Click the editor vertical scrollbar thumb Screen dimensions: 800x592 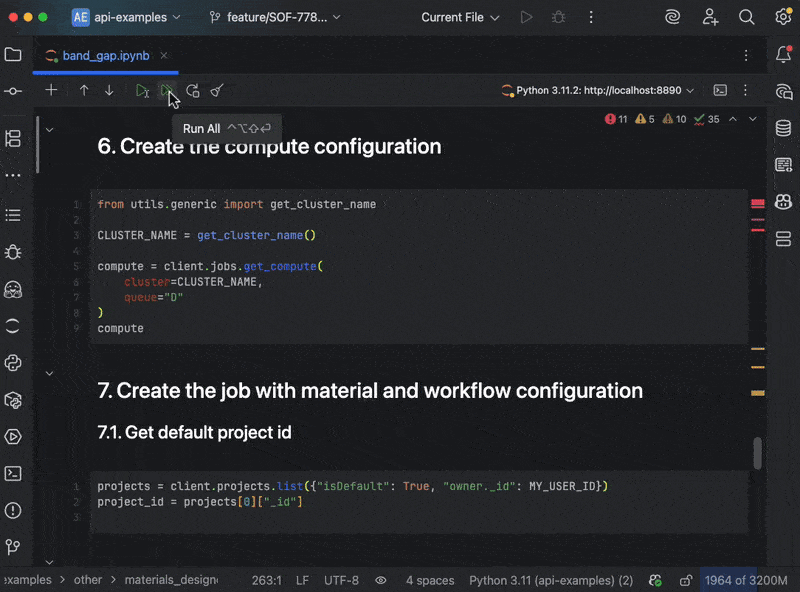click(758, 453)
